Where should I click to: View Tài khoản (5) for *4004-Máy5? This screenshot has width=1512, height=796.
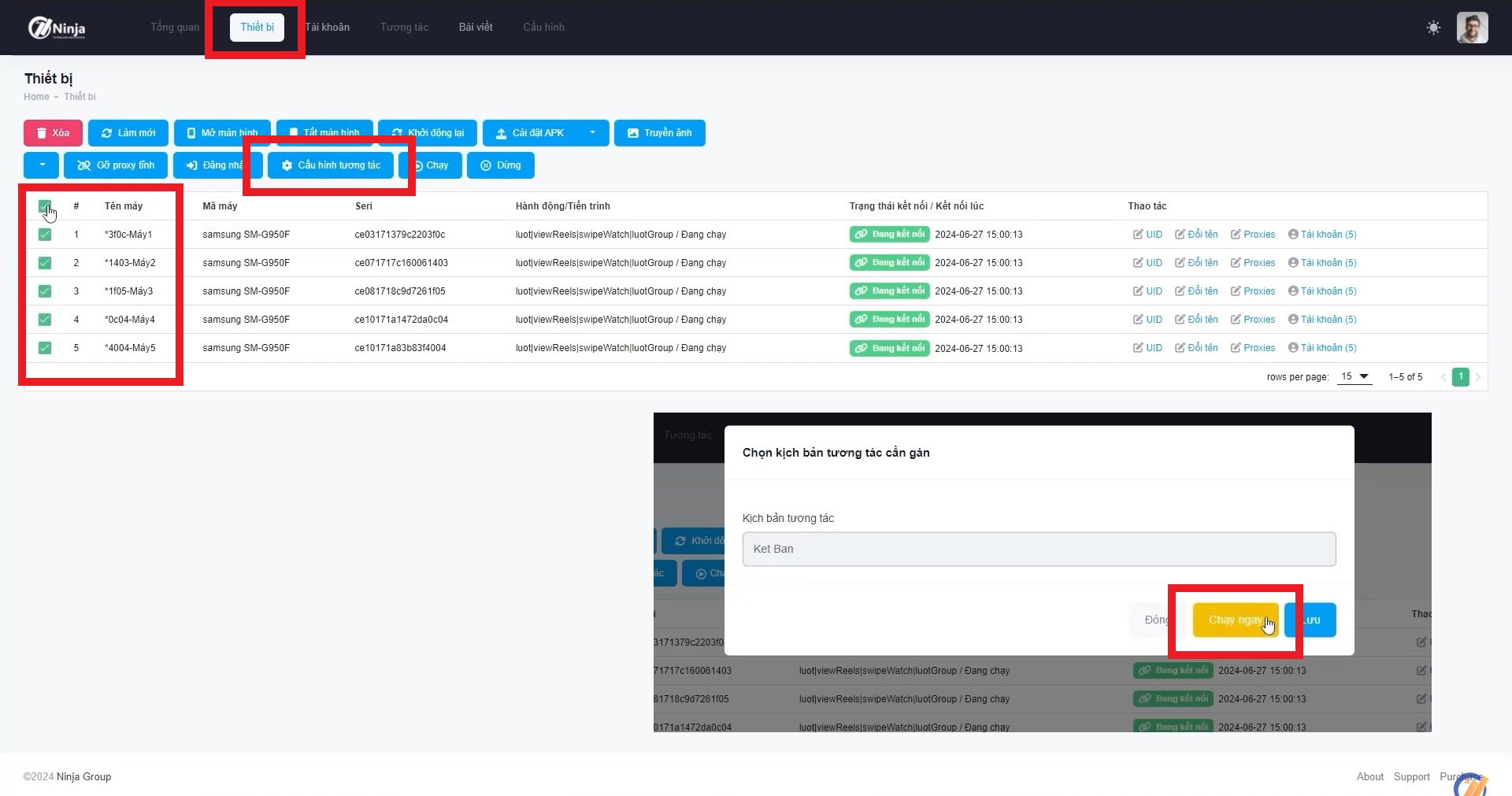(x=1322, y=348)
